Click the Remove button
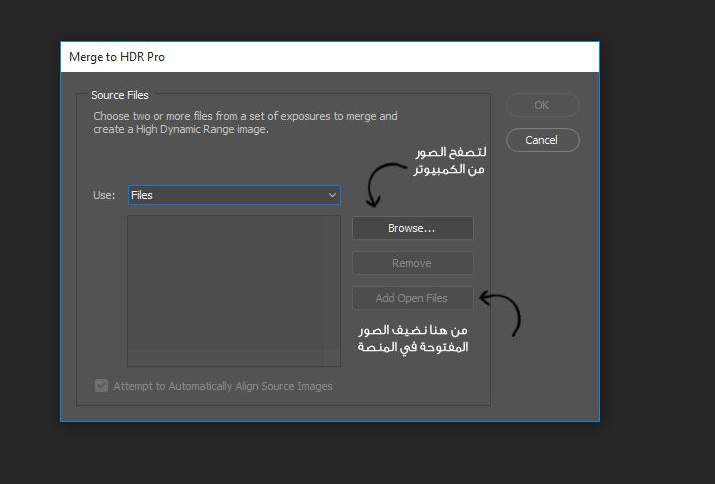This screenshot has height=484, width=715. tap(413, 263)
